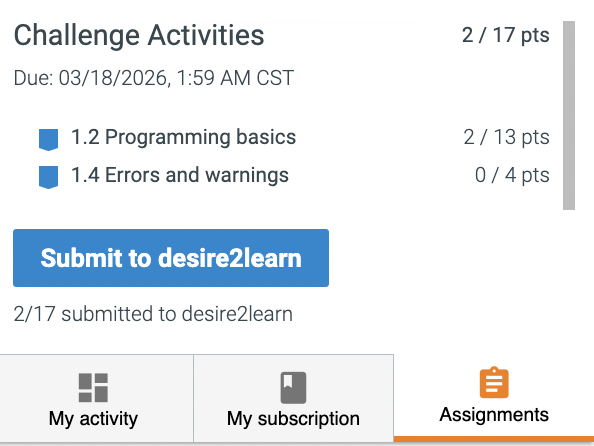
Task: Switch to the My subscription tab
Action: (294, 398)
